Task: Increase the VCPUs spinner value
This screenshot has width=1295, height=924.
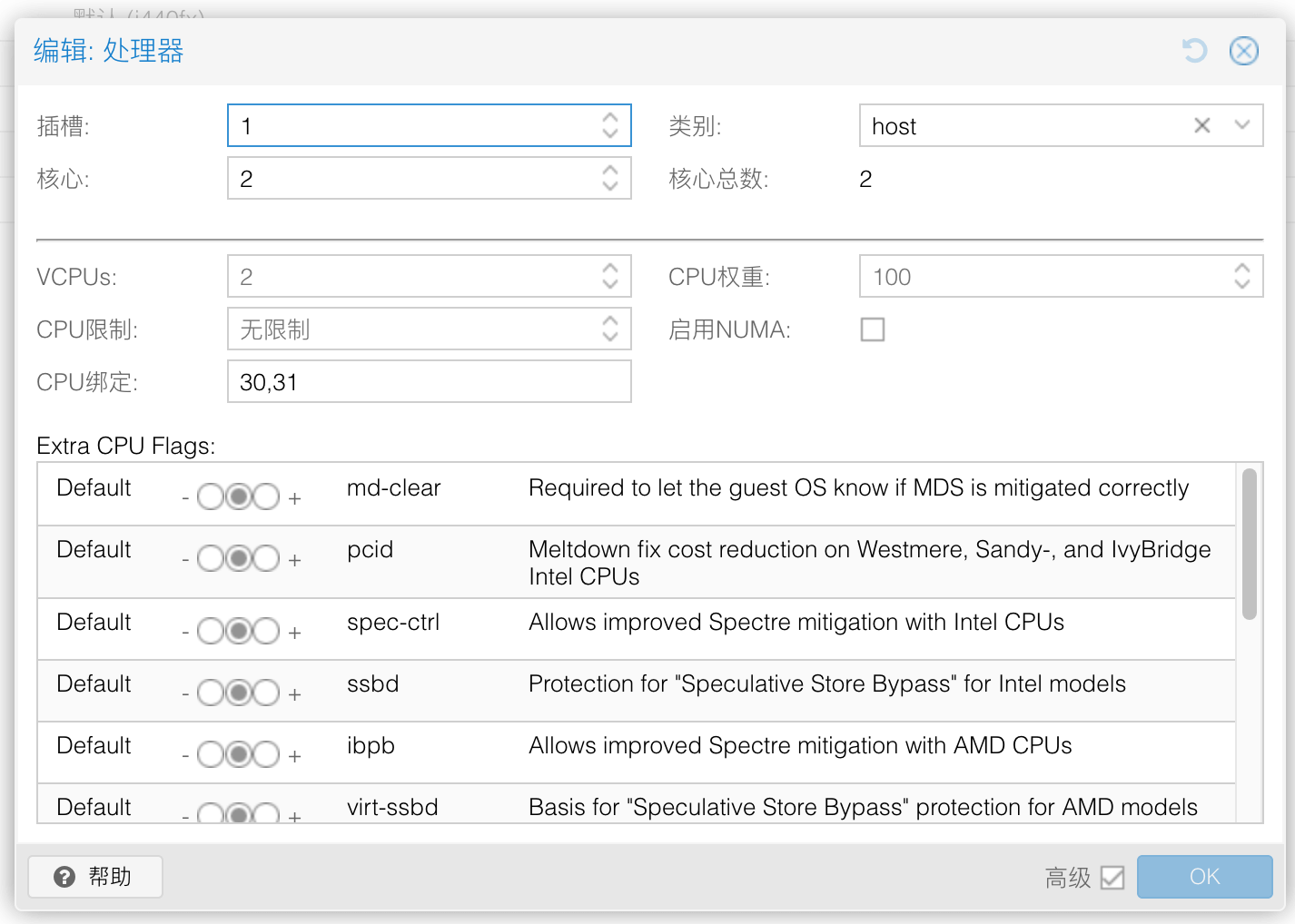Action: pos(610,268)
